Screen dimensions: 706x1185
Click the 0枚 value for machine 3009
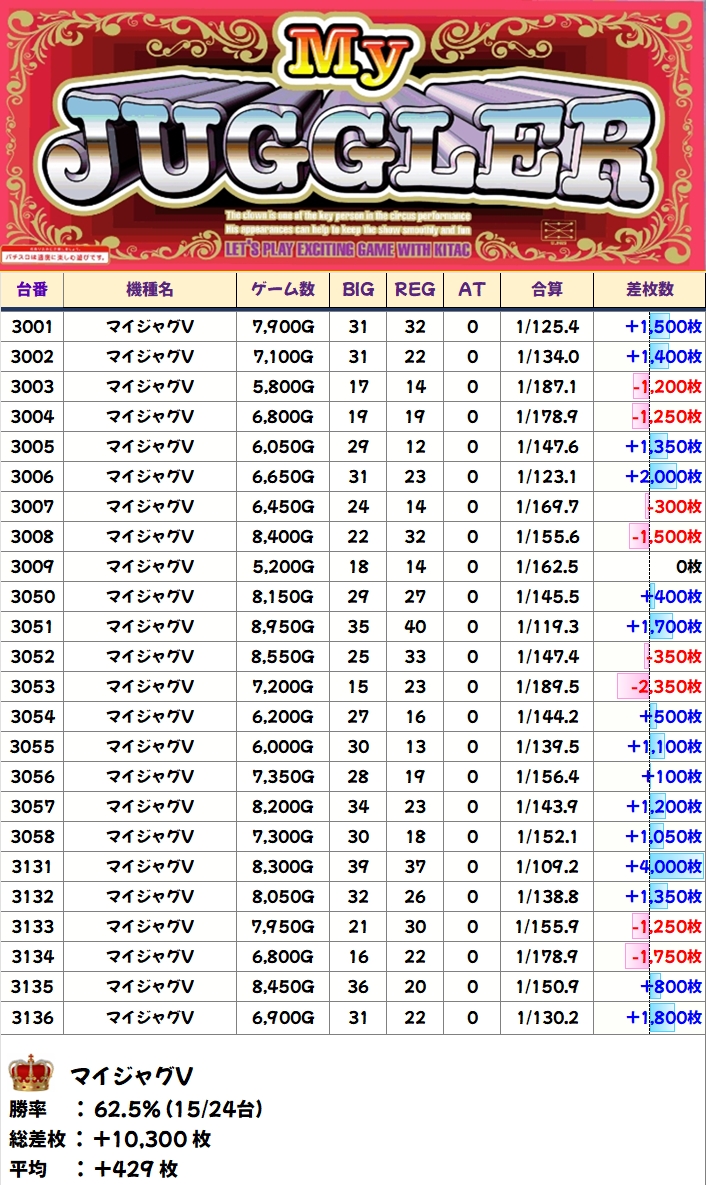(x=688, y=567)
